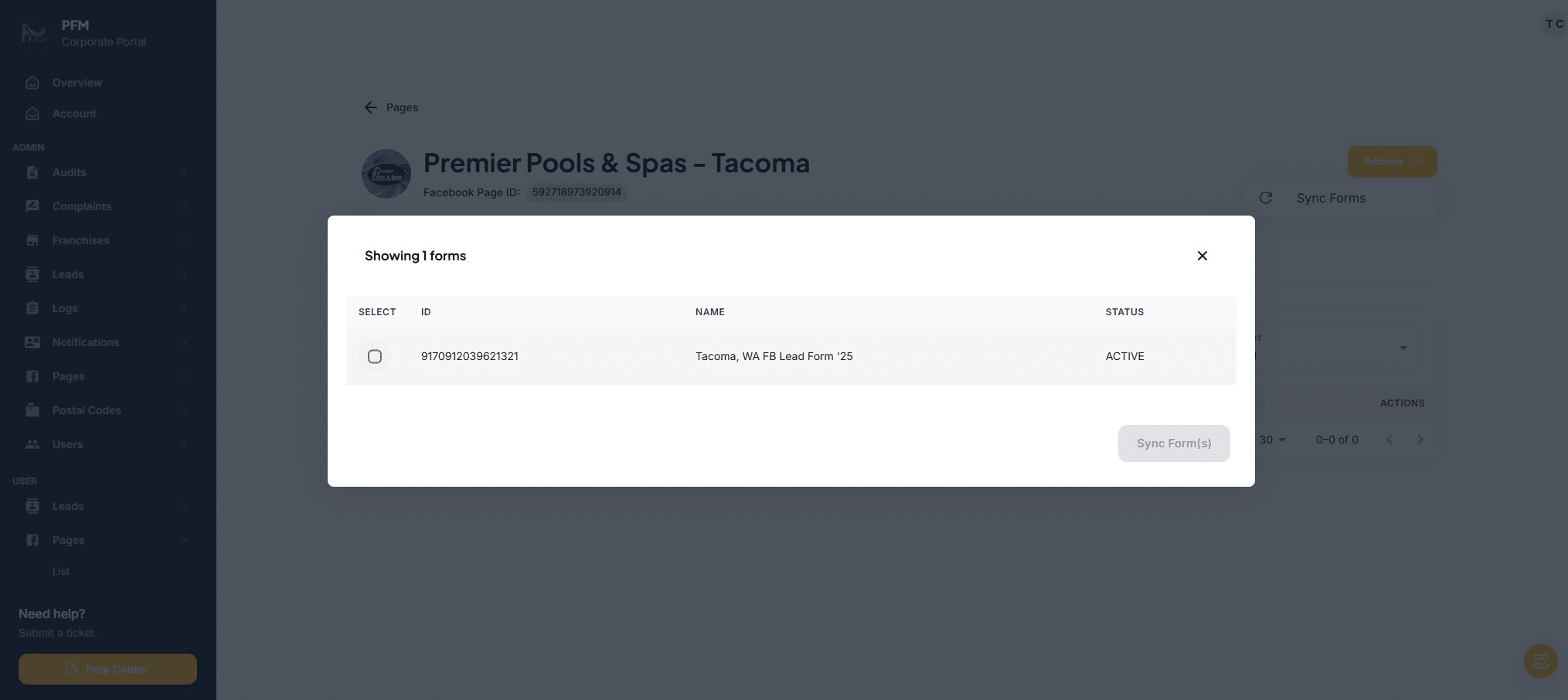Image resolution: width=1568 pixels, height=700 pixels.
Task: Click the Notifications sidebar icon
Action: coord(32,342)
